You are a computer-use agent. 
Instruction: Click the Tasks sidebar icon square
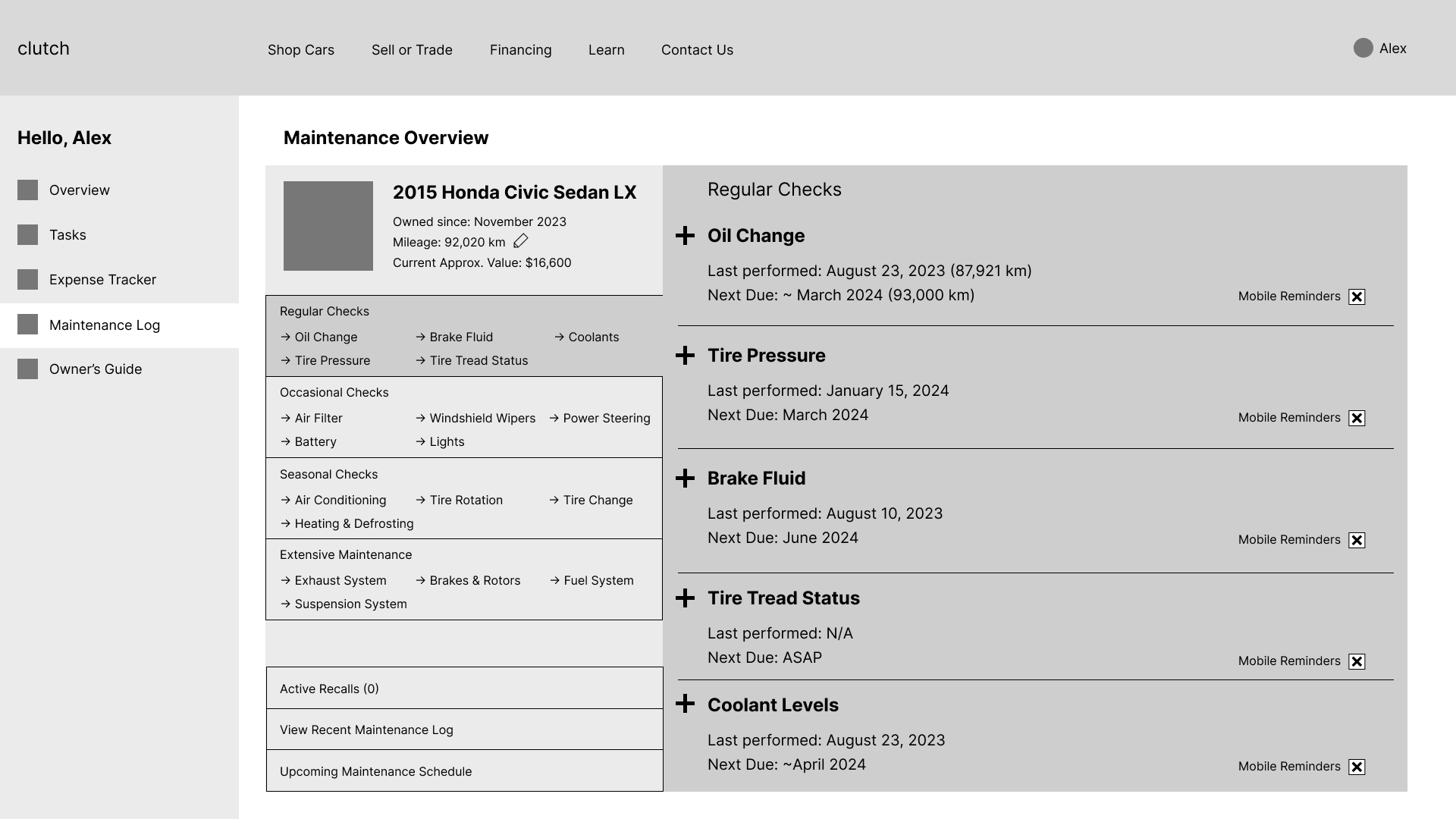[27, 234]
